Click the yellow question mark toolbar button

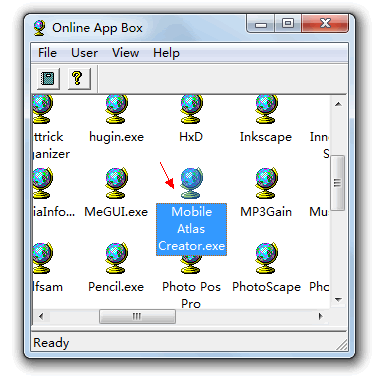[79, 79]
